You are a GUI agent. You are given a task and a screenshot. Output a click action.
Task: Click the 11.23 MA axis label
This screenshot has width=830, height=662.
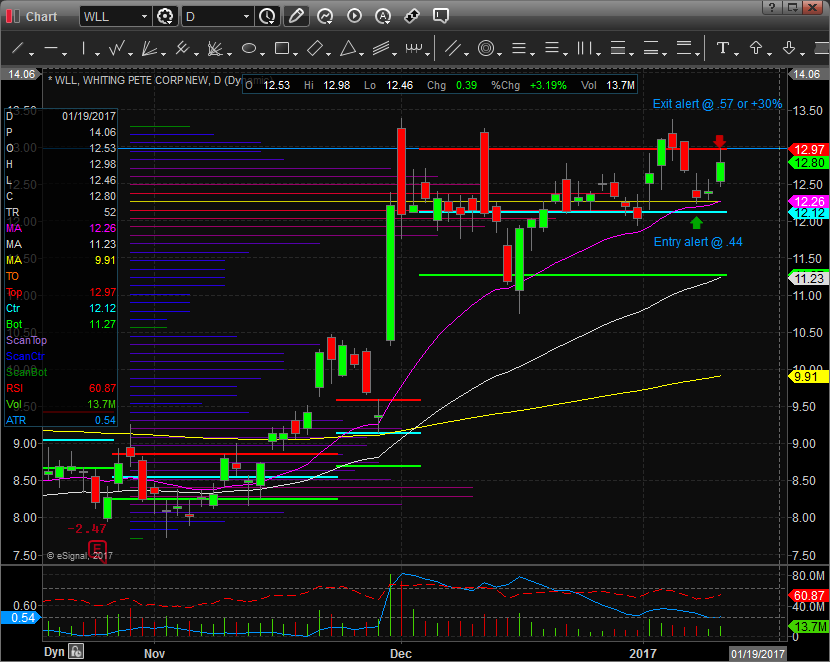click(x=808, y=278)
